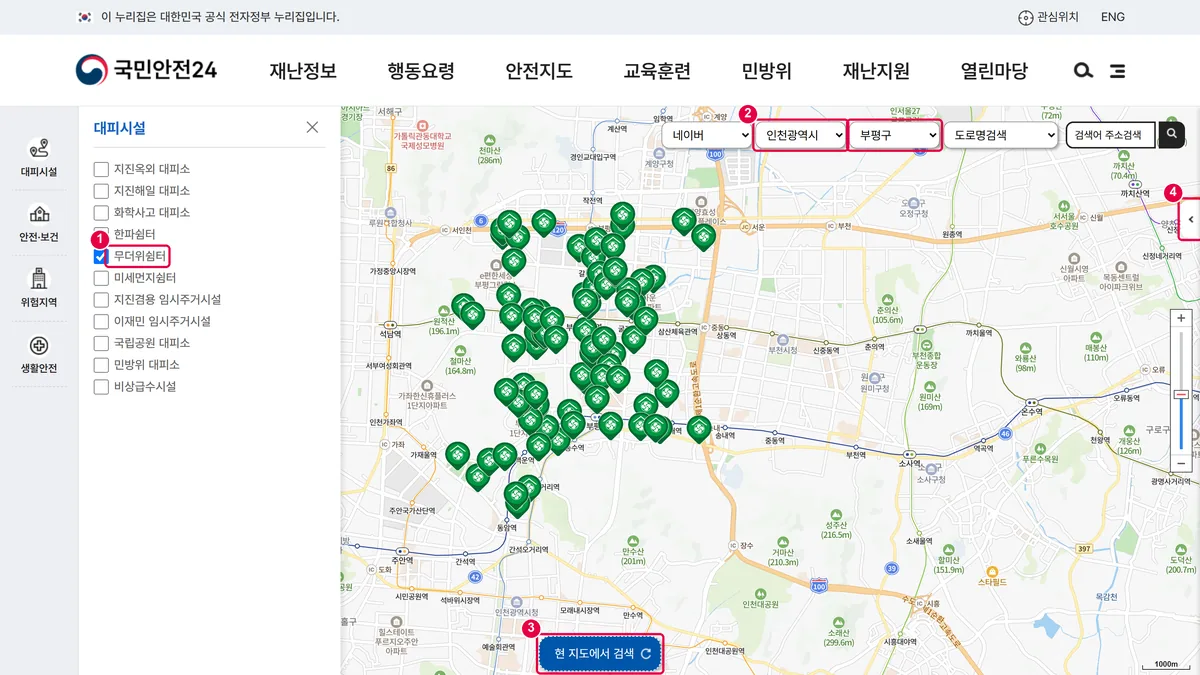The image size is (1200, 675).
Task: Switch language via ENG link
Action: (1113, 17)
